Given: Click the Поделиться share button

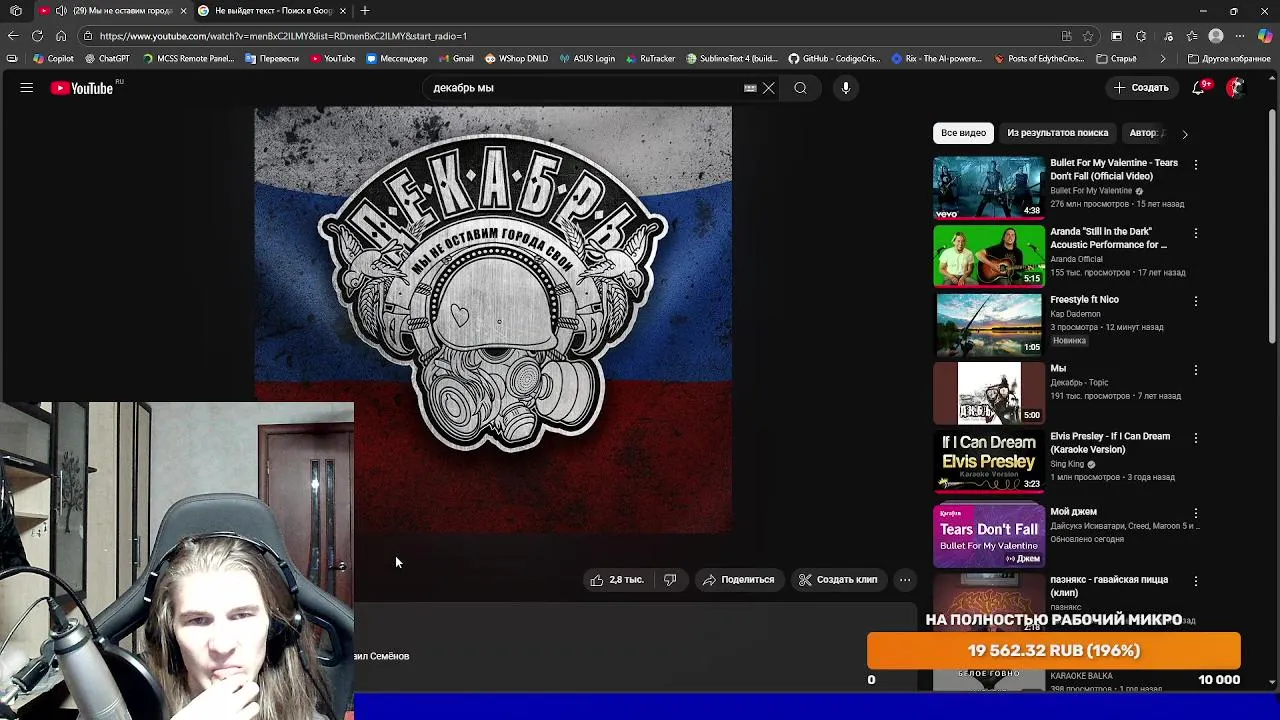Looking at the screenshot, I should 739,580.
